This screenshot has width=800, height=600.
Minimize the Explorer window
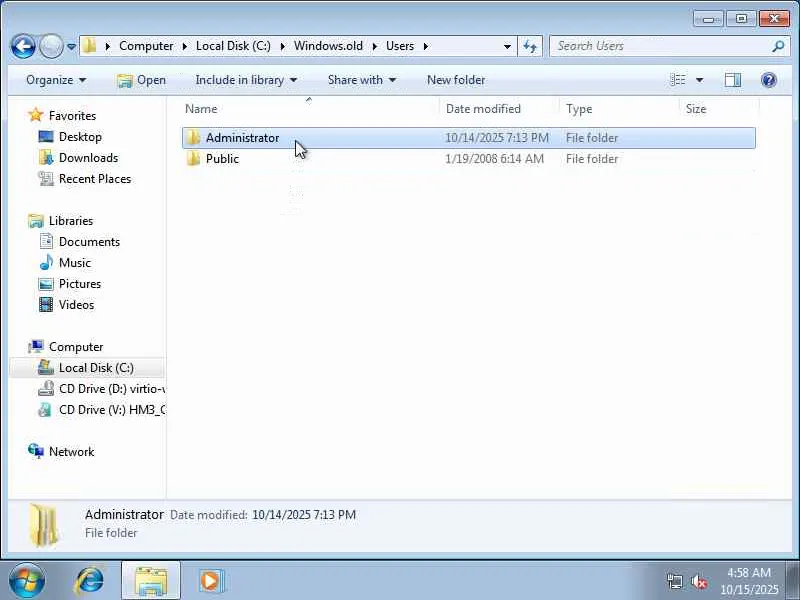click(x=708, y=19)
